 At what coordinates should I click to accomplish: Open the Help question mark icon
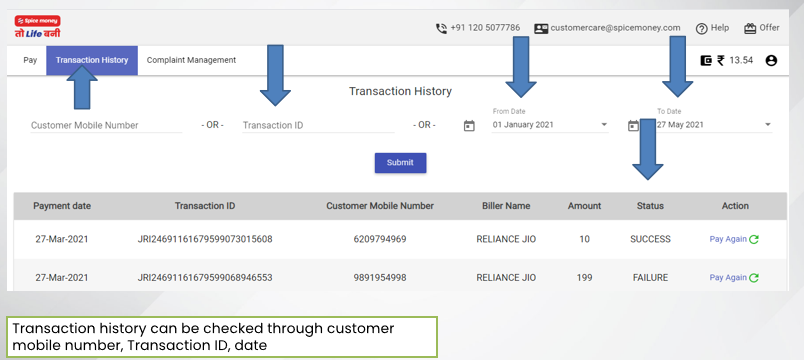coord(701,29)
